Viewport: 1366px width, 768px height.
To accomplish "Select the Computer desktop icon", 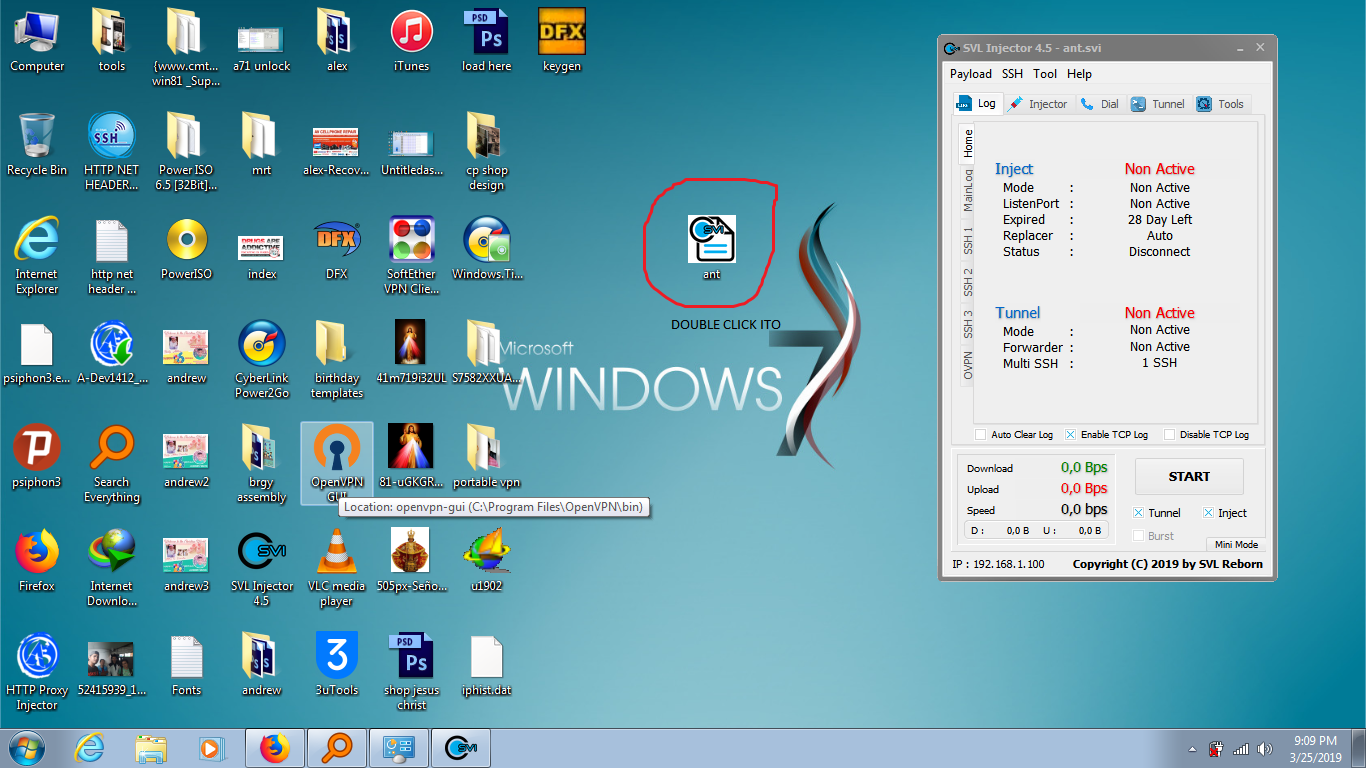I will (37, 31).
